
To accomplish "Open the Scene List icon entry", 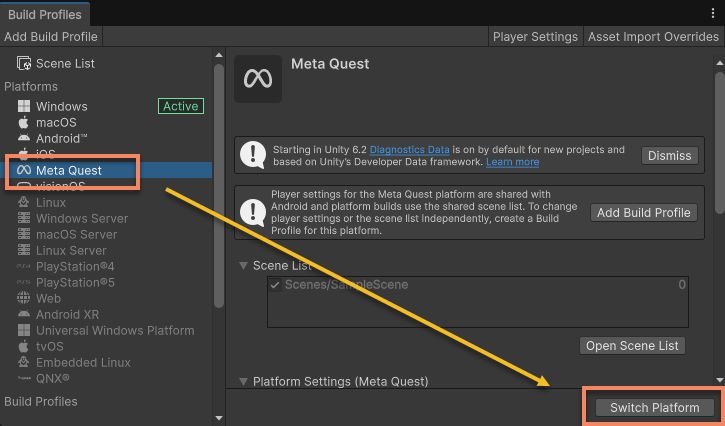I will coord(24,63).
